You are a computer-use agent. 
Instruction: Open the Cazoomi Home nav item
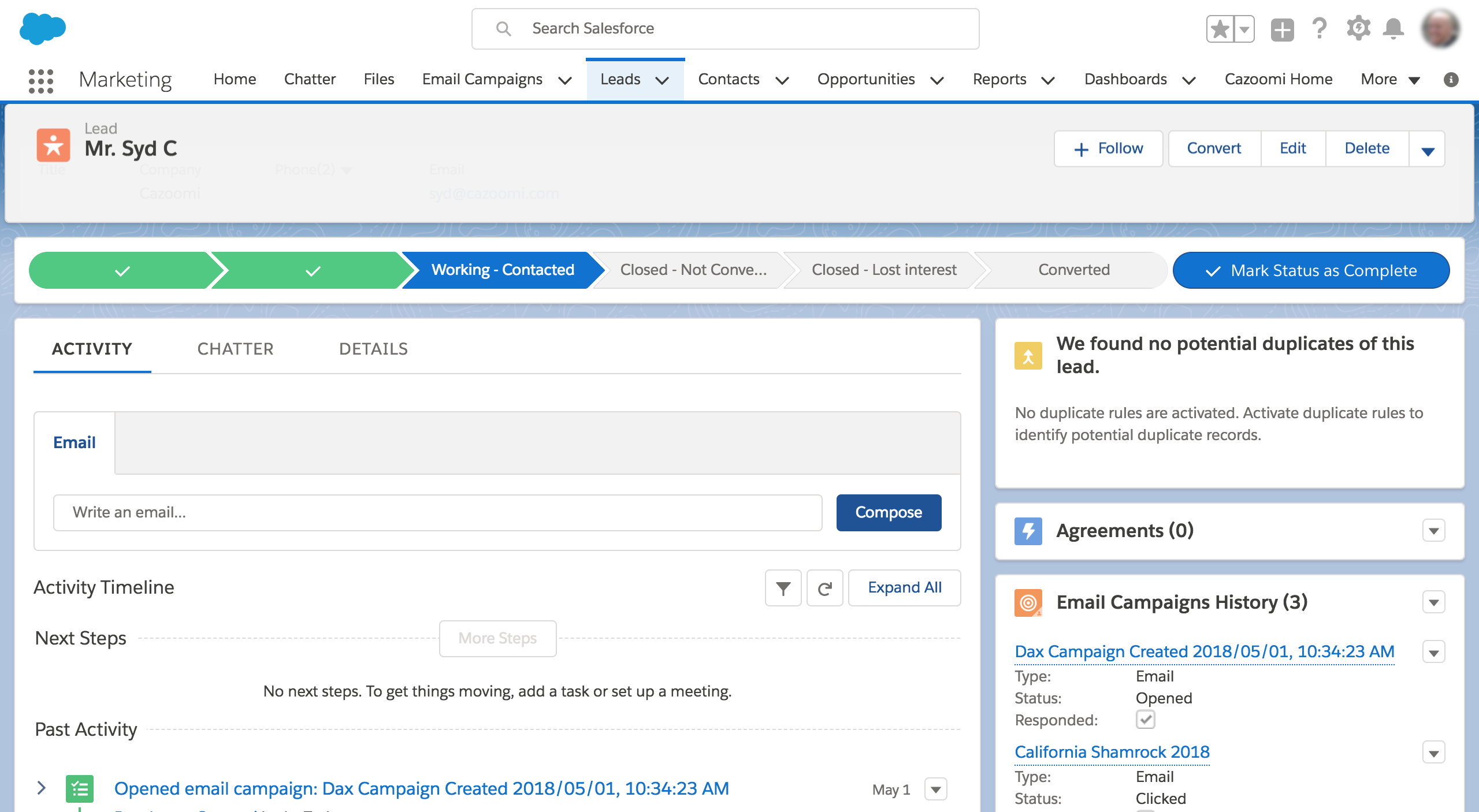[x=1279, y=80]
